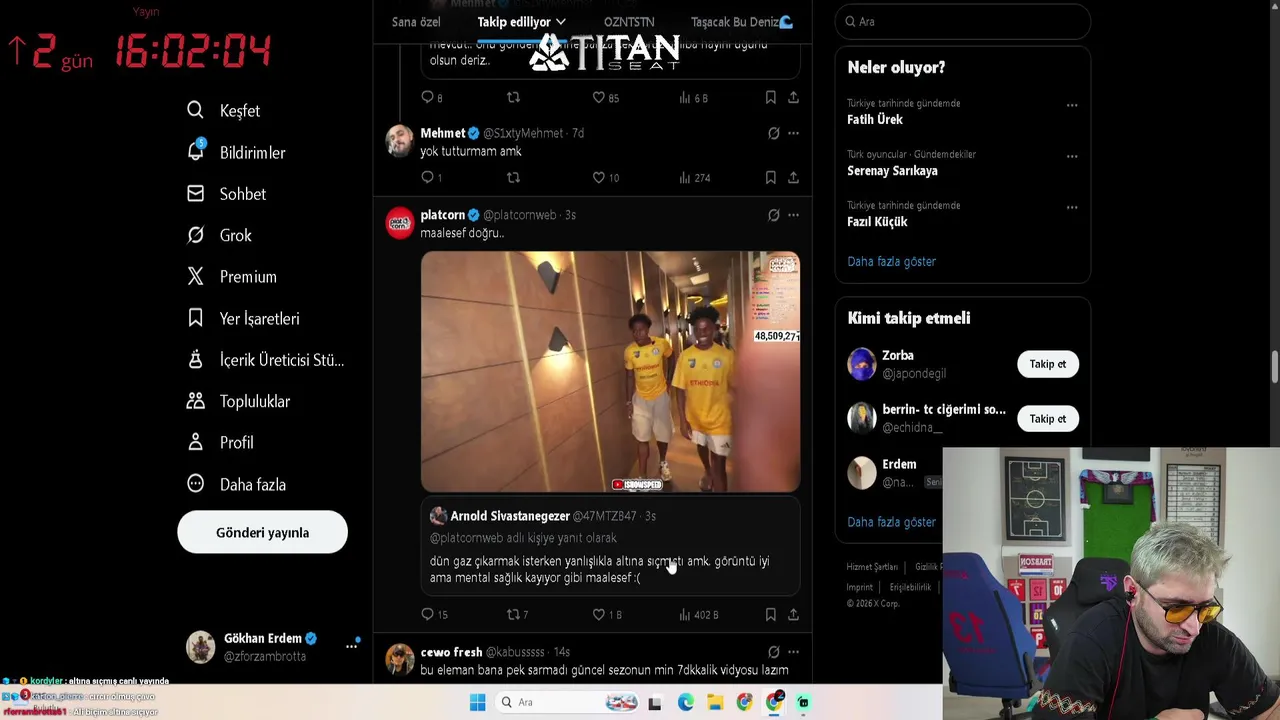Like the top post with 85 likes
Image resolution: width=1280 pixels, height=720 pixels.
click(x=605, y=97)
